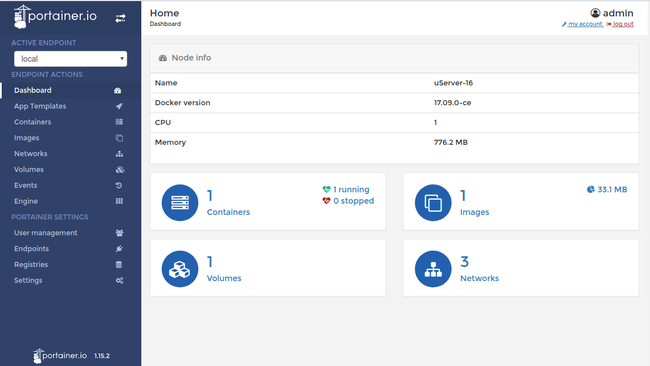650x366 pixels.
Task: Click the App Templates rocket icon
Action: click(x=119, y=106)
